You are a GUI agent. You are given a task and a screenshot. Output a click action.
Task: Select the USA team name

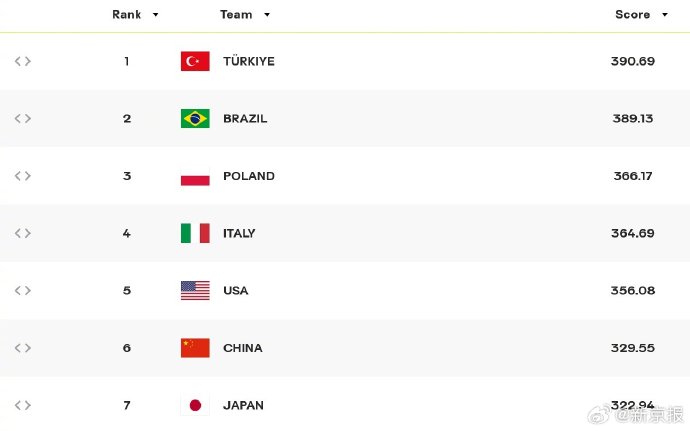[235, 291]
